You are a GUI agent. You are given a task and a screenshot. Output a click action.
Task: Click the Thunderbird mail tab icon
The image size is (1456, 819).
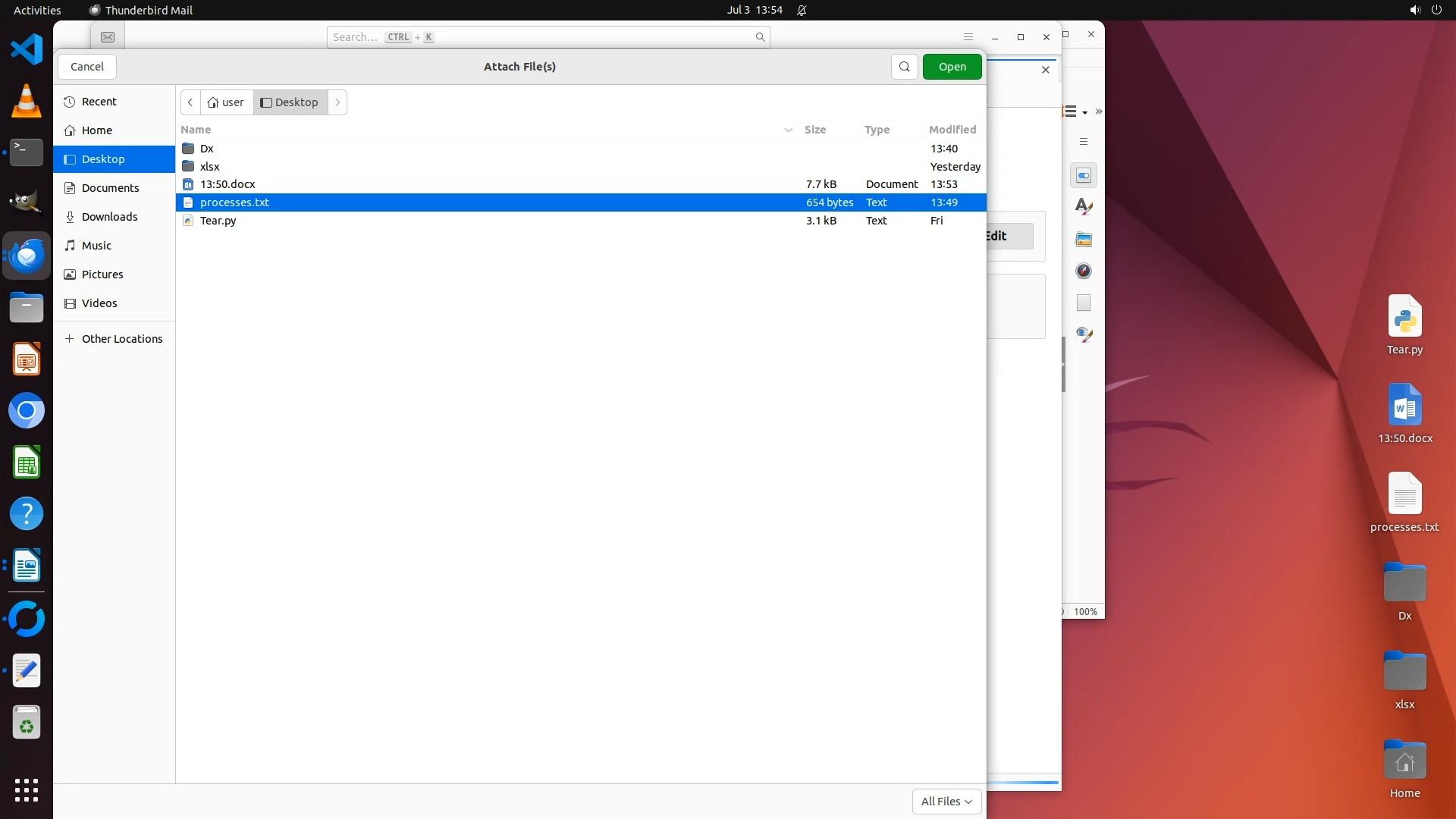coord(108,37)
